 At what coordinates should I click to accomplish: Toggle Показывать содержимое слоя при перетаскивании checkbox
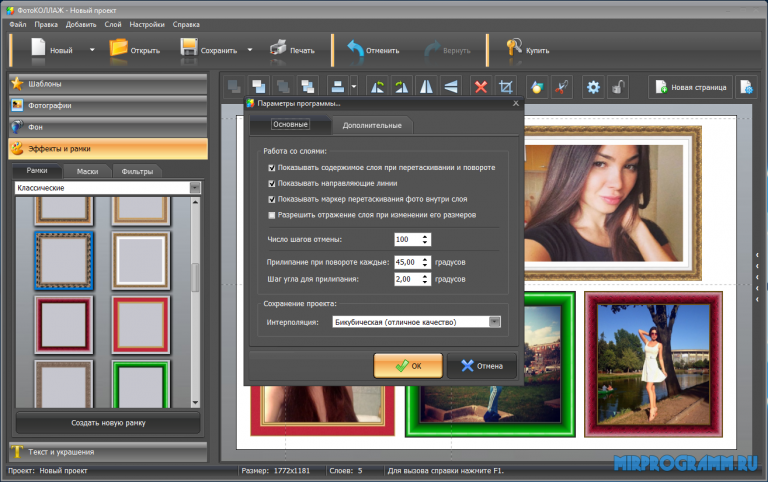coord(272,168)
